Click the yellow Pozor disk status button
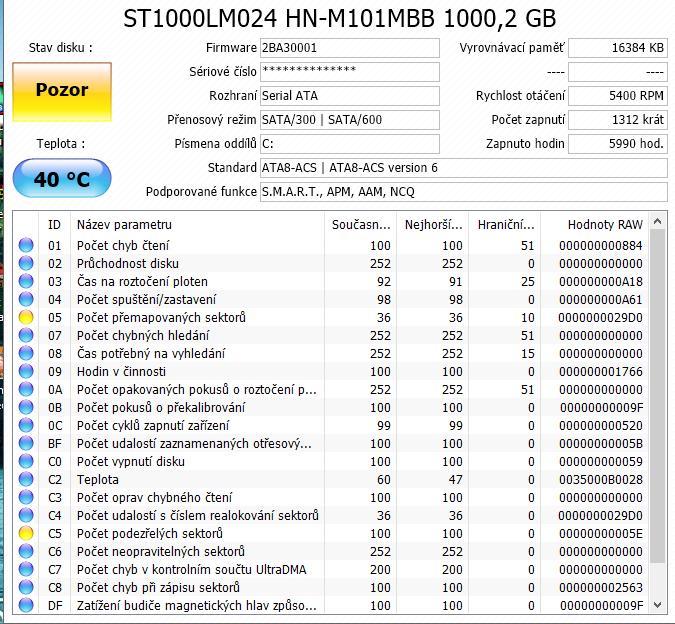 (x=62, y=92)
